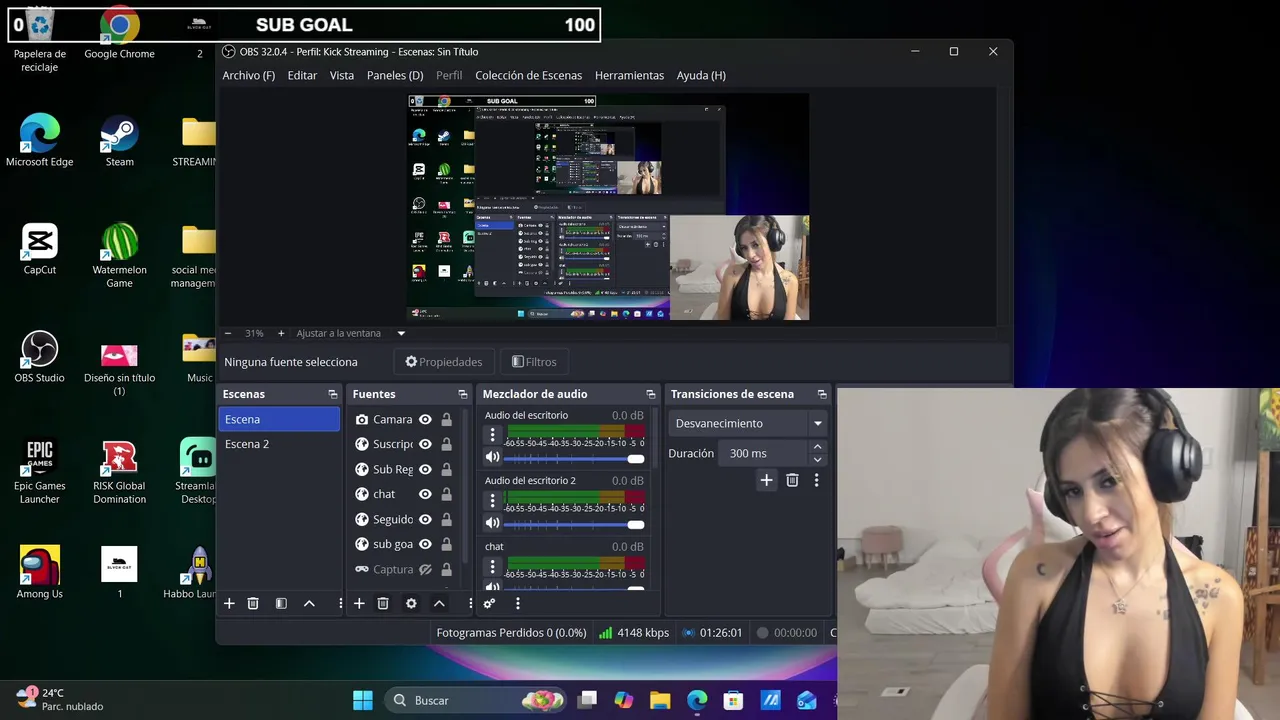Click Buscar search box on taskbar
This screenshot has width=1280, height=720.
[x=475, y=700]
